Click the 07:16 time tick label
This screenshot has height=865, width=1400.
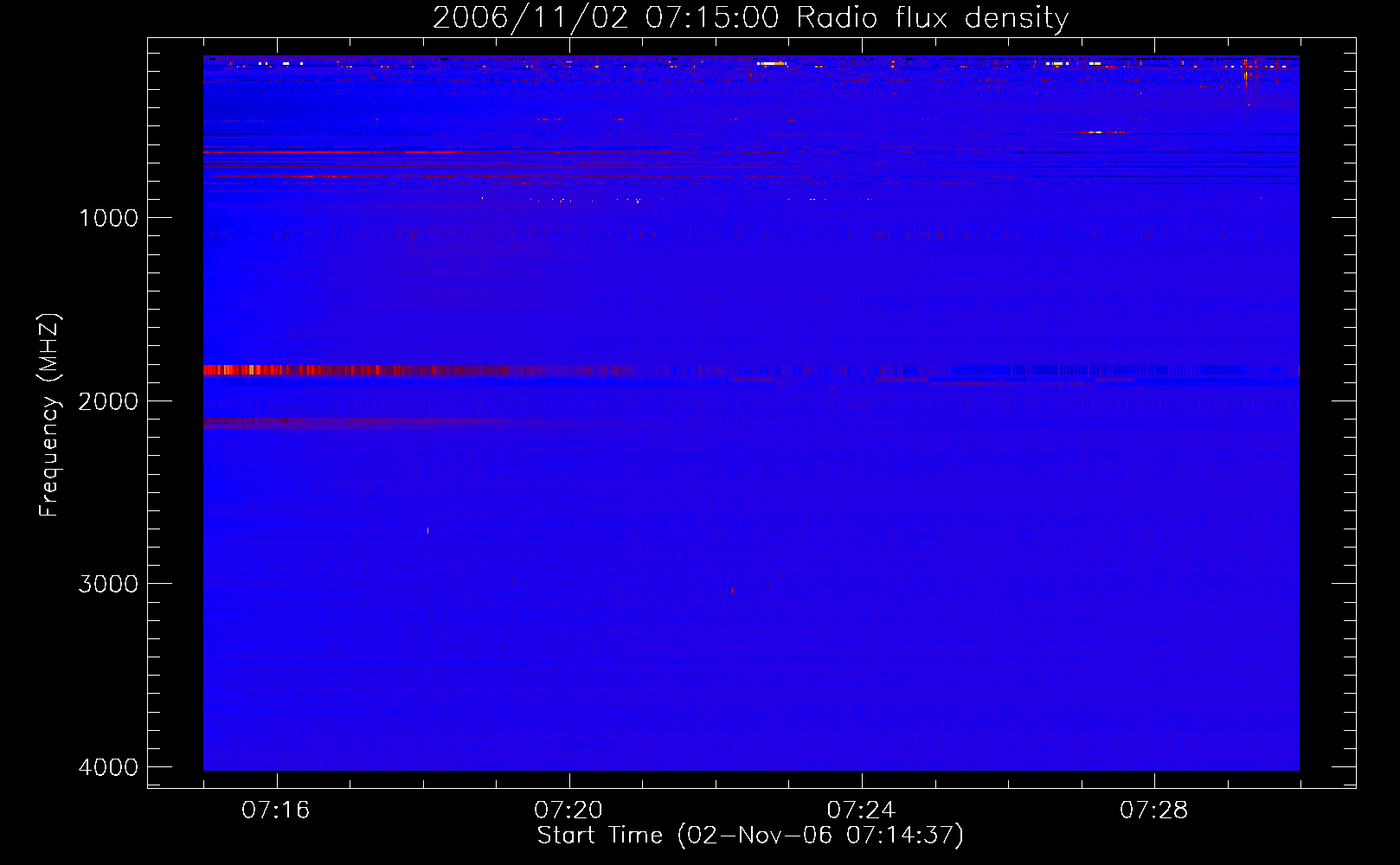click(x=276, y=811)
